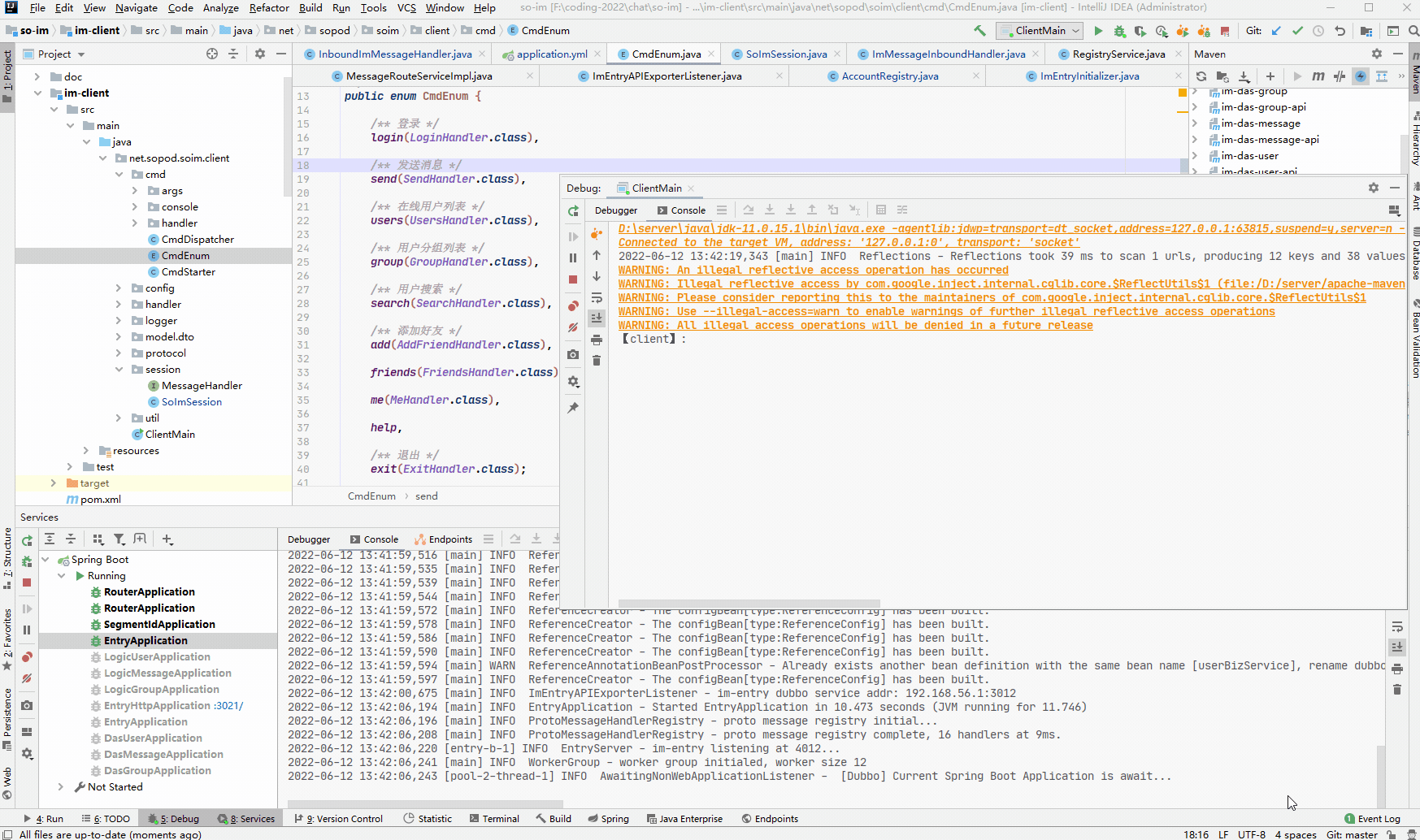This screenshot has height=840, width=1420.
Task: Click the Maven download sources icon
Action: [x=1244, y=76]
